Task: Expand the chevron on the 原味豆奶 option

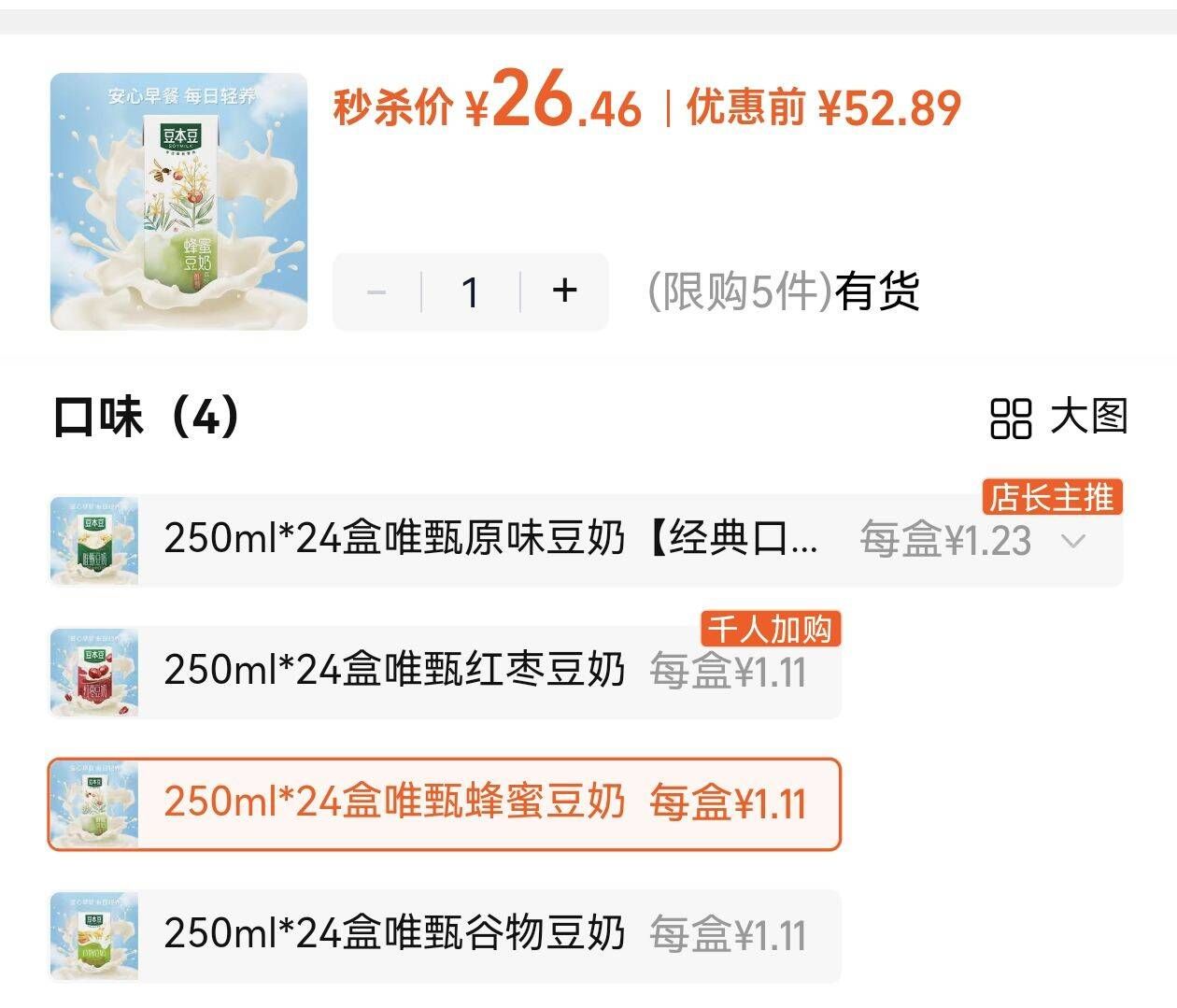Action: pos(1075,540)
